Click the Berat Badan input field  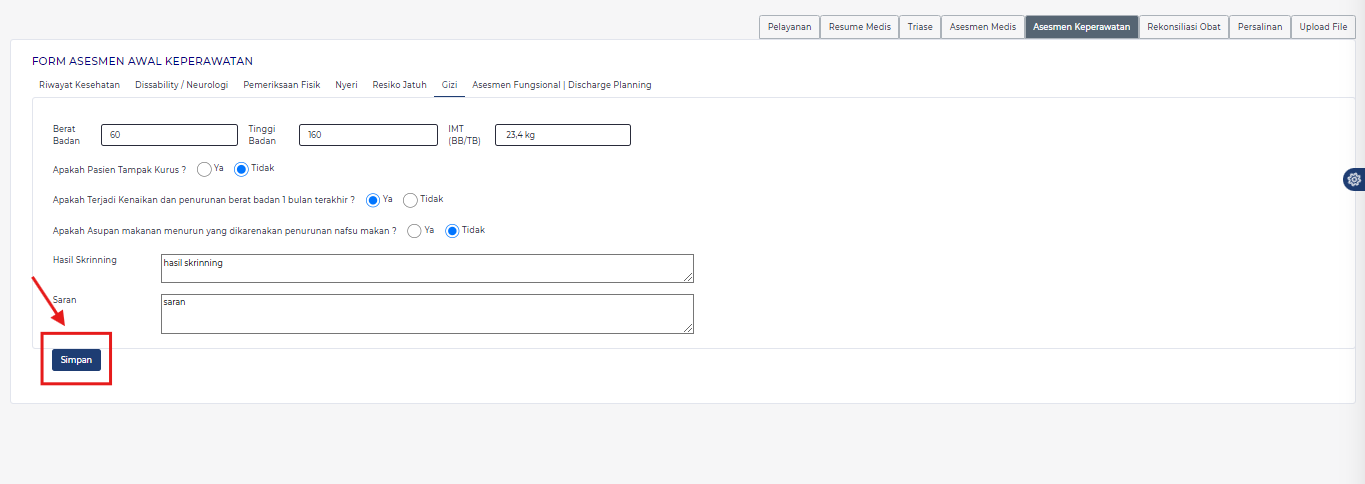169,135
